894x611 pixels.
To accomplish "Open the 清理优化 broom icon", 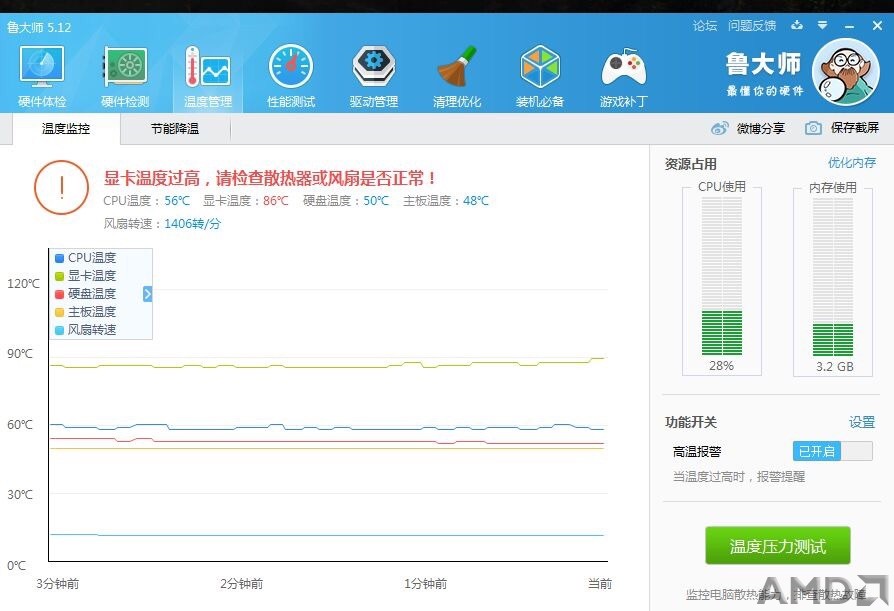I will pos(457,67).
